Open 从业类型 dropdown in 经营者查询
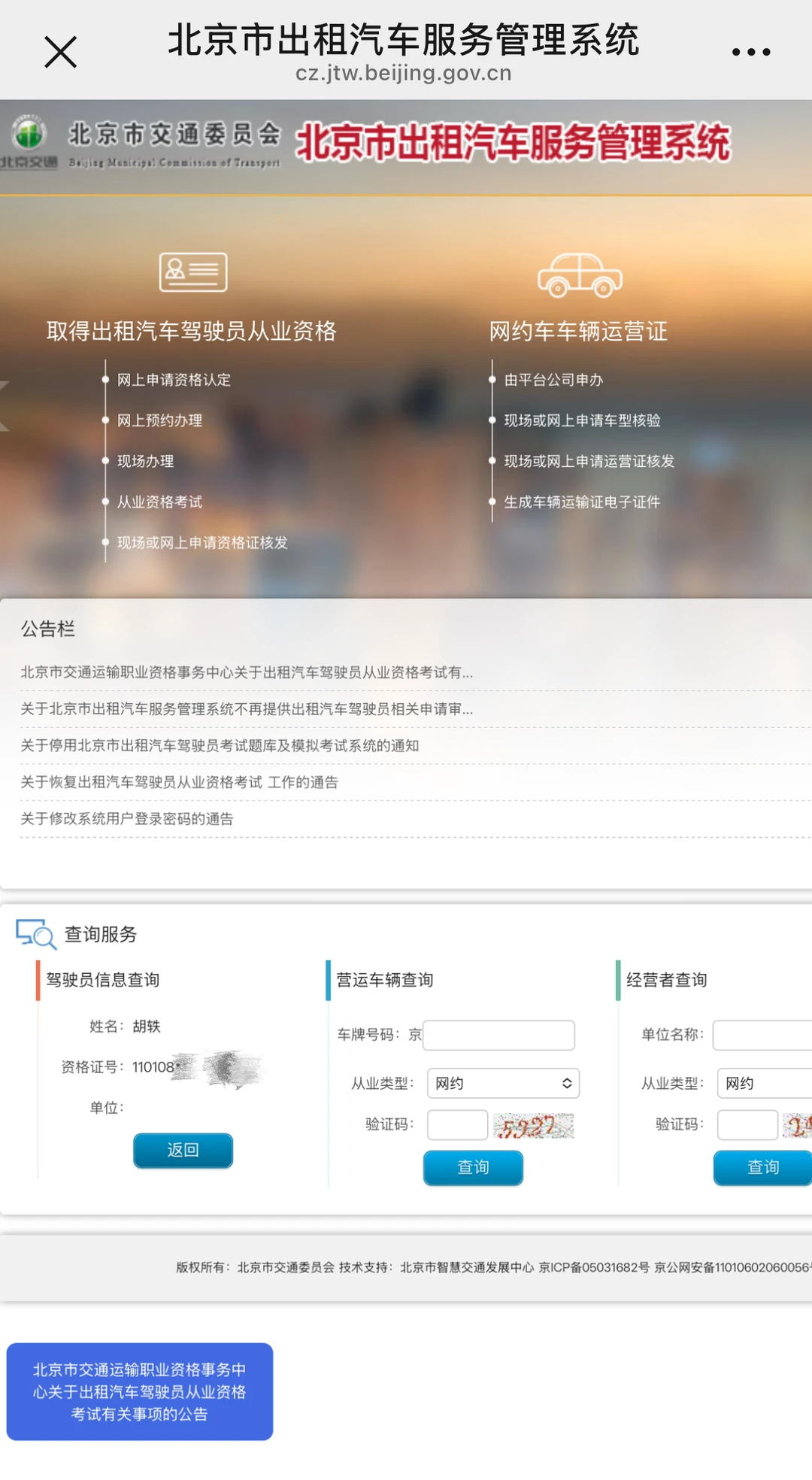This screenshot has height=1480, width=812. tap(765, 1083)
